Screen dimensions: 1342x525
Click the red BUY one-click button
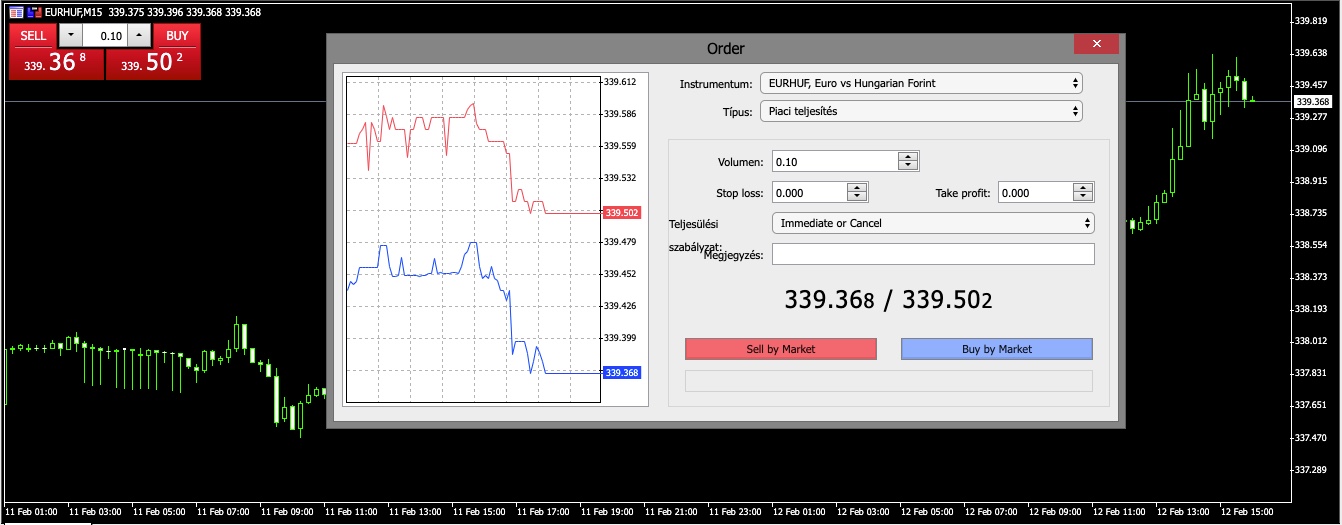click(177, 36)
